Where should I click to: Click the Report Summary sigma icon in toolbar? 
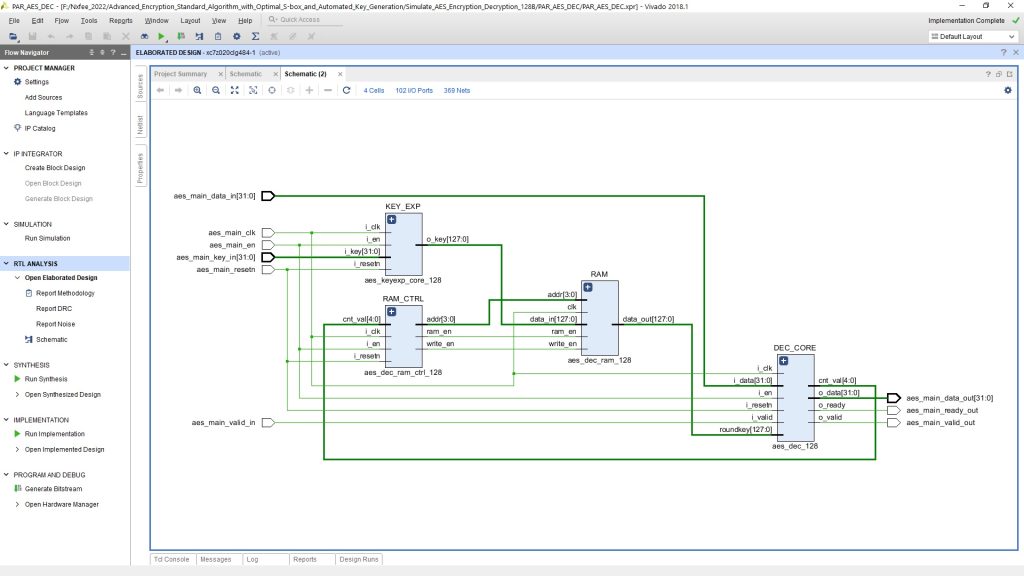[x=255, y=35]
